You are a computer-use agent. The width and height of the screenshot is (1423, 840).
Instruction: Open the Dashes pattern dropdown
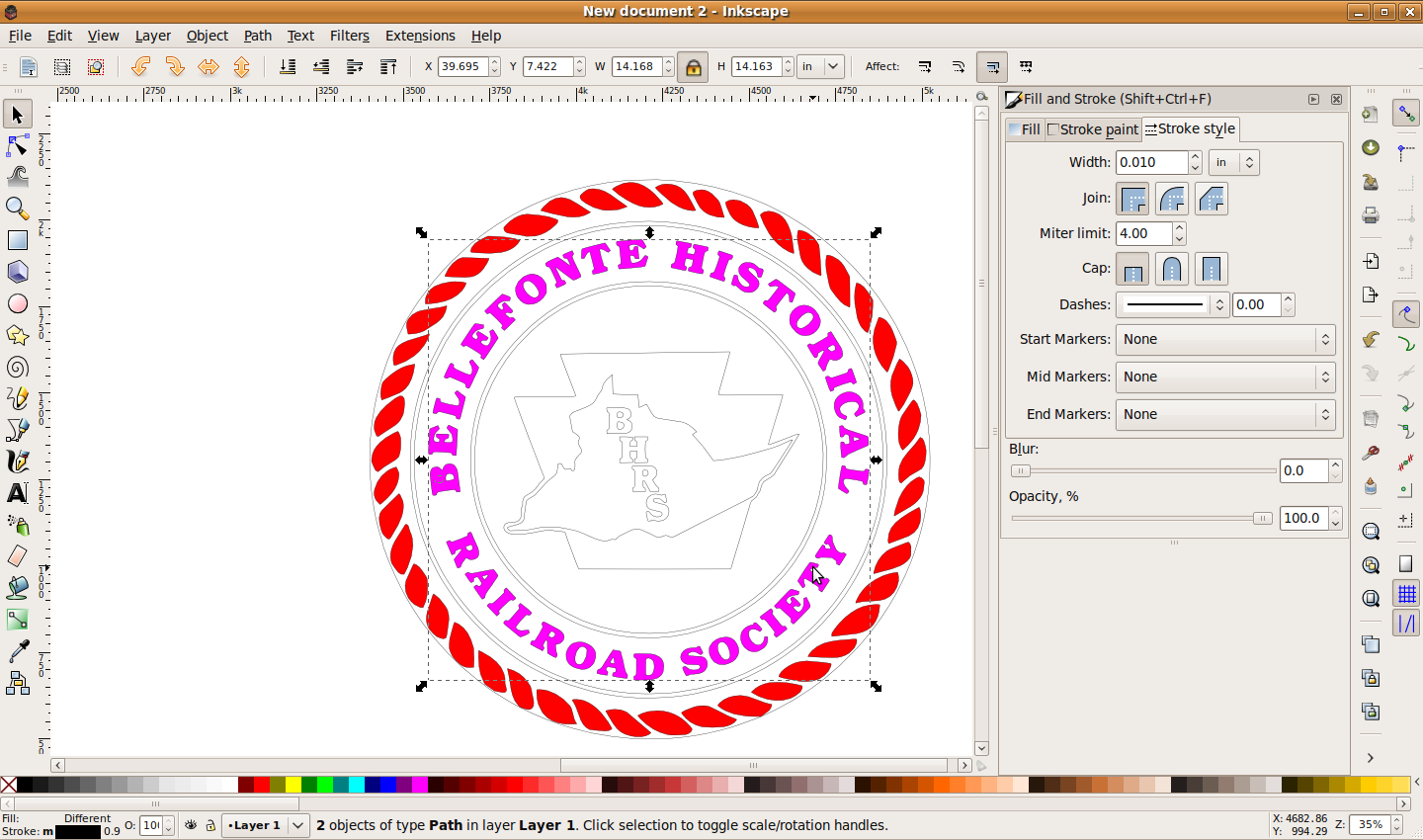click(1172, 304)
